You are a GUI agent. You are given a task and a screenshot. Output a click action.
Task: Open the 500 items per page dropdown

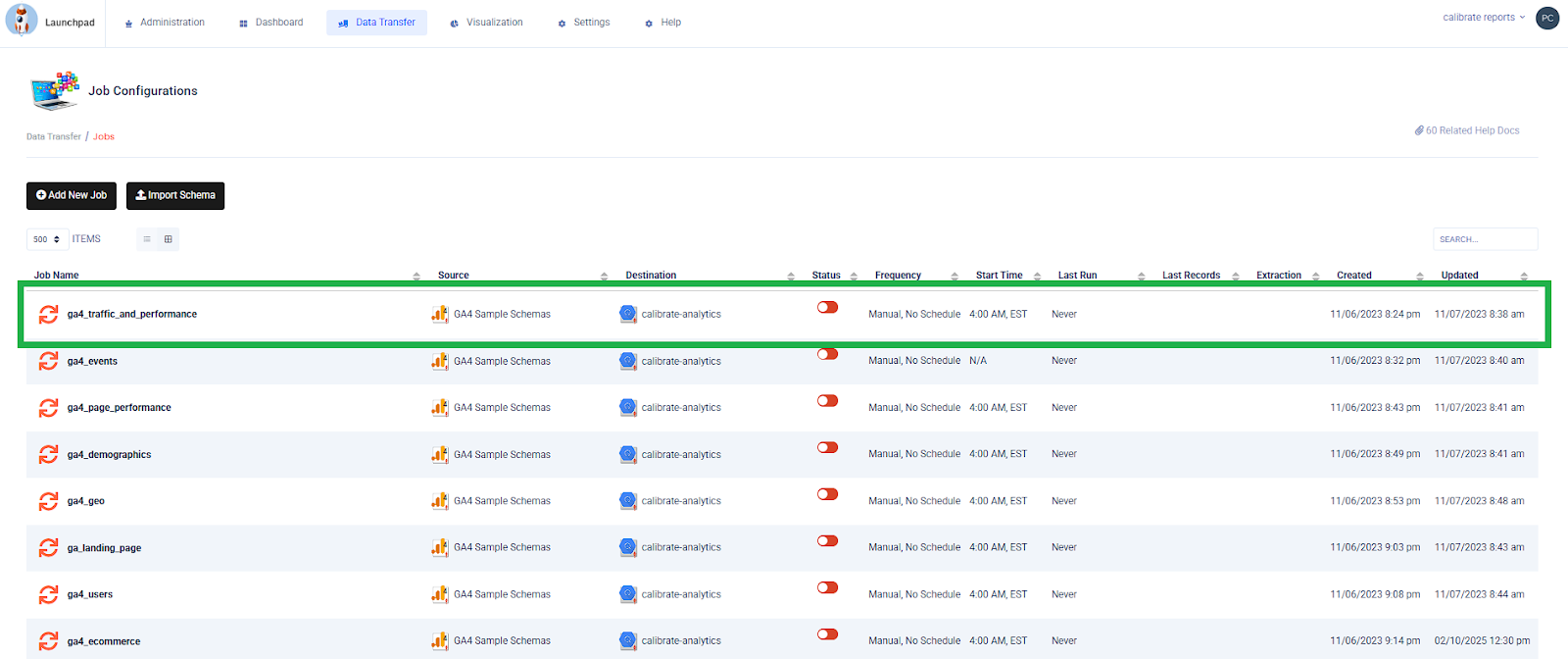[x=47, y=239]
